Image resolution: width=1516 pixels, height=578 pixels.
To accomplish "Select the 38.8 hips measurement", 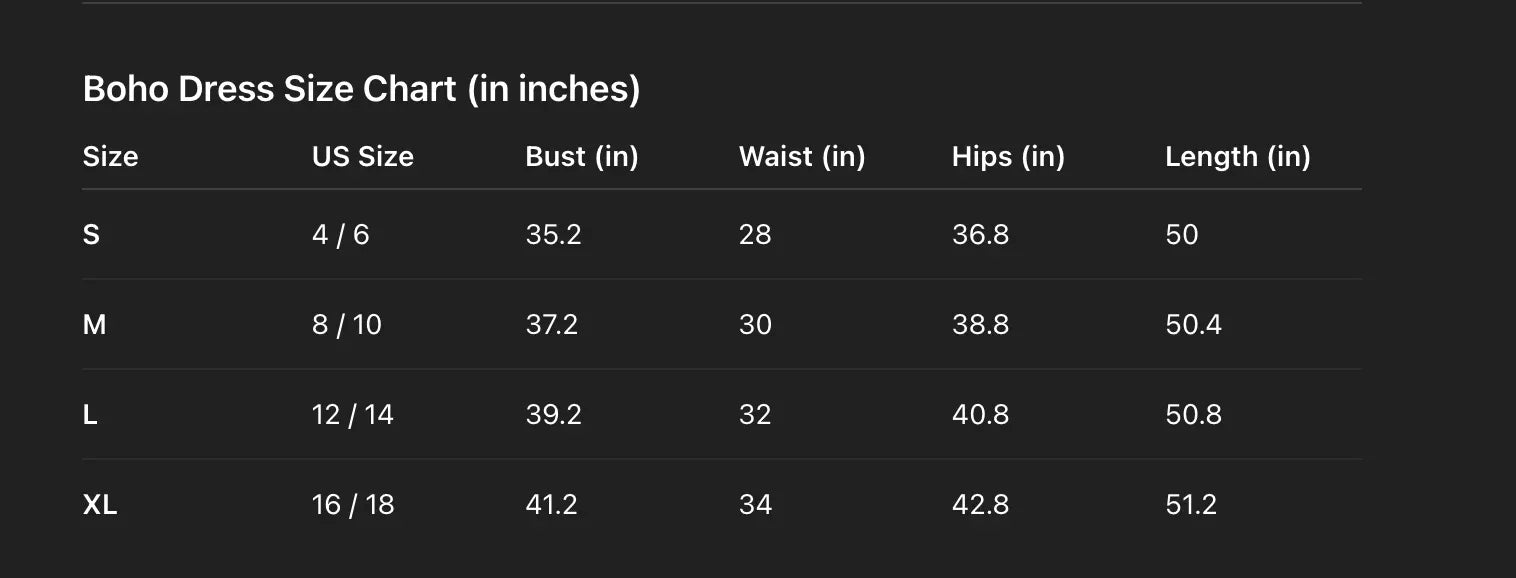I will click(980, 324).
